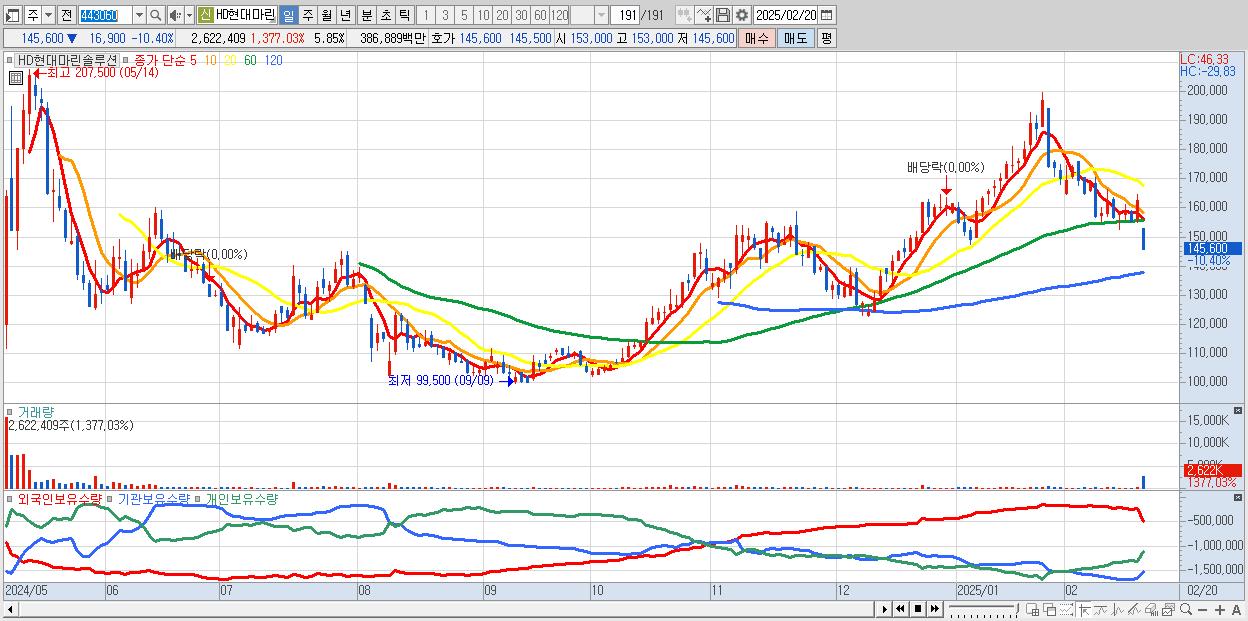This screenshot has height=621, width=1248.
Task: Select the 월 (monthly) period tab
Action: pos(326,15)
